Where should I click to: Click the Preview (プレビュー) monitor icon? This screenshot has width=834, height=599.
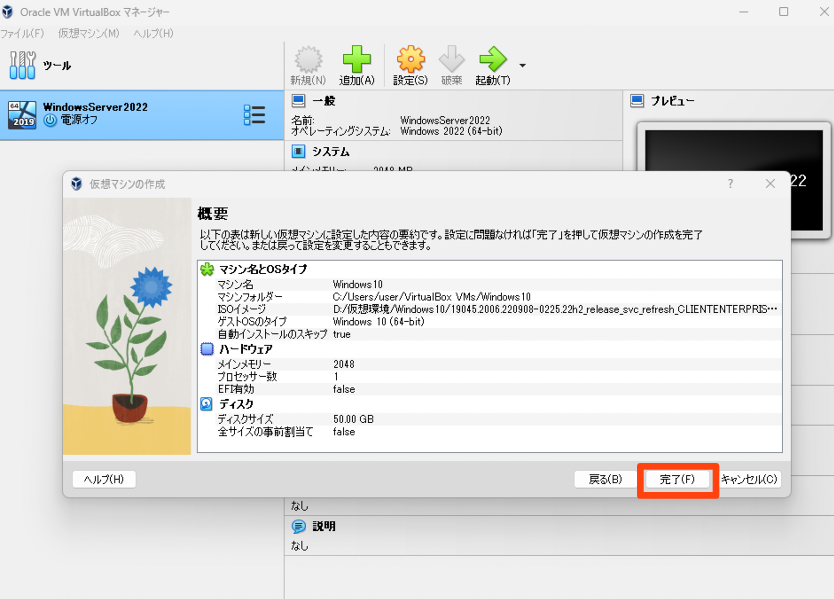(x=637, y=101)
